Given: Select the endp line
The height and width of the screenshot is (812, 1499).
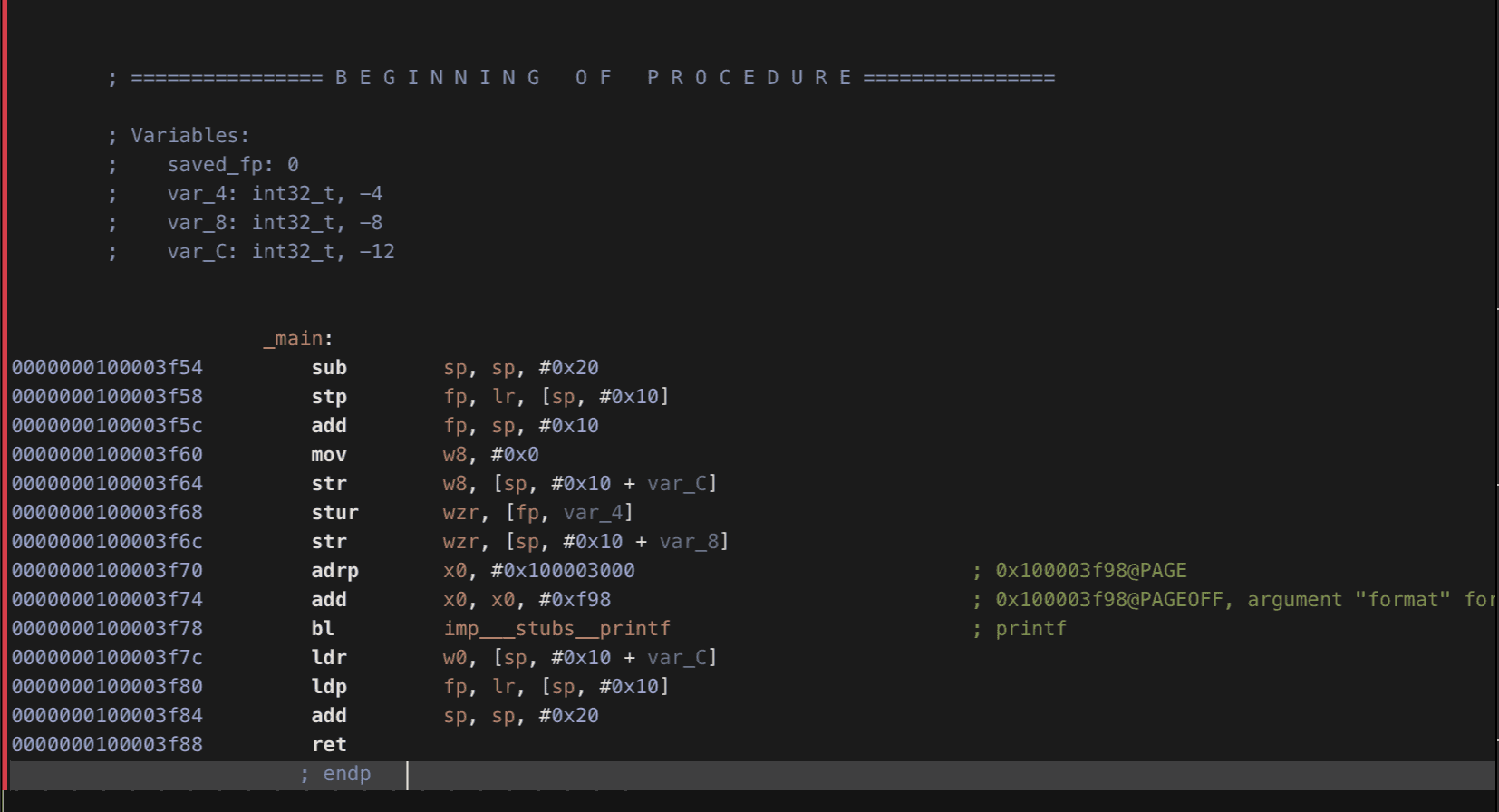Looking at the screenshot, I should pos(335,774).
